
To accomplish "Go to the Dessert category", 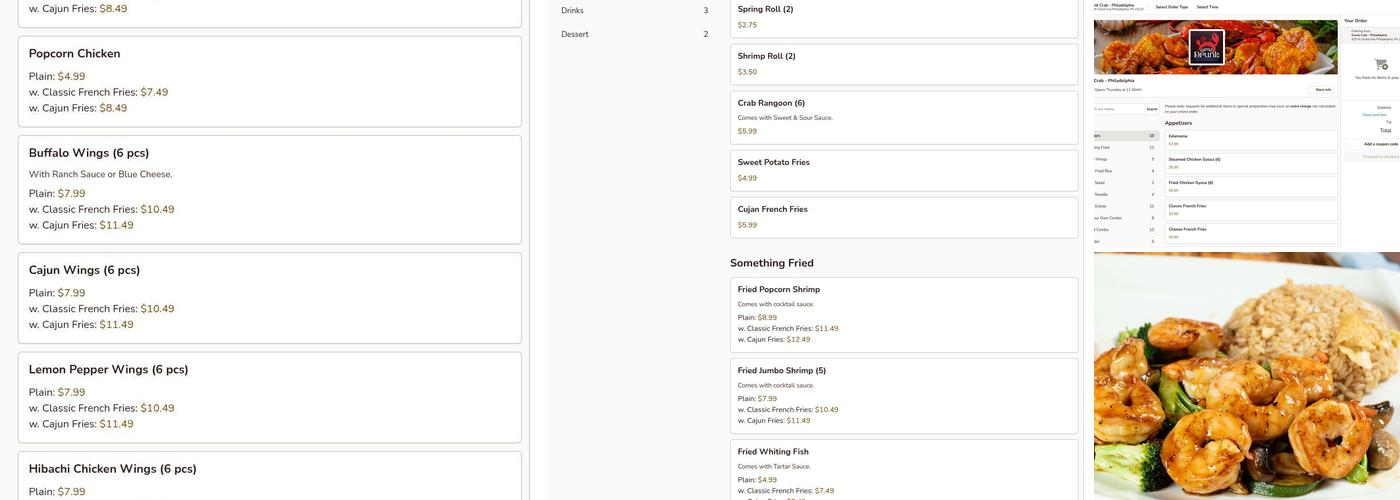I will click(634, 34).
